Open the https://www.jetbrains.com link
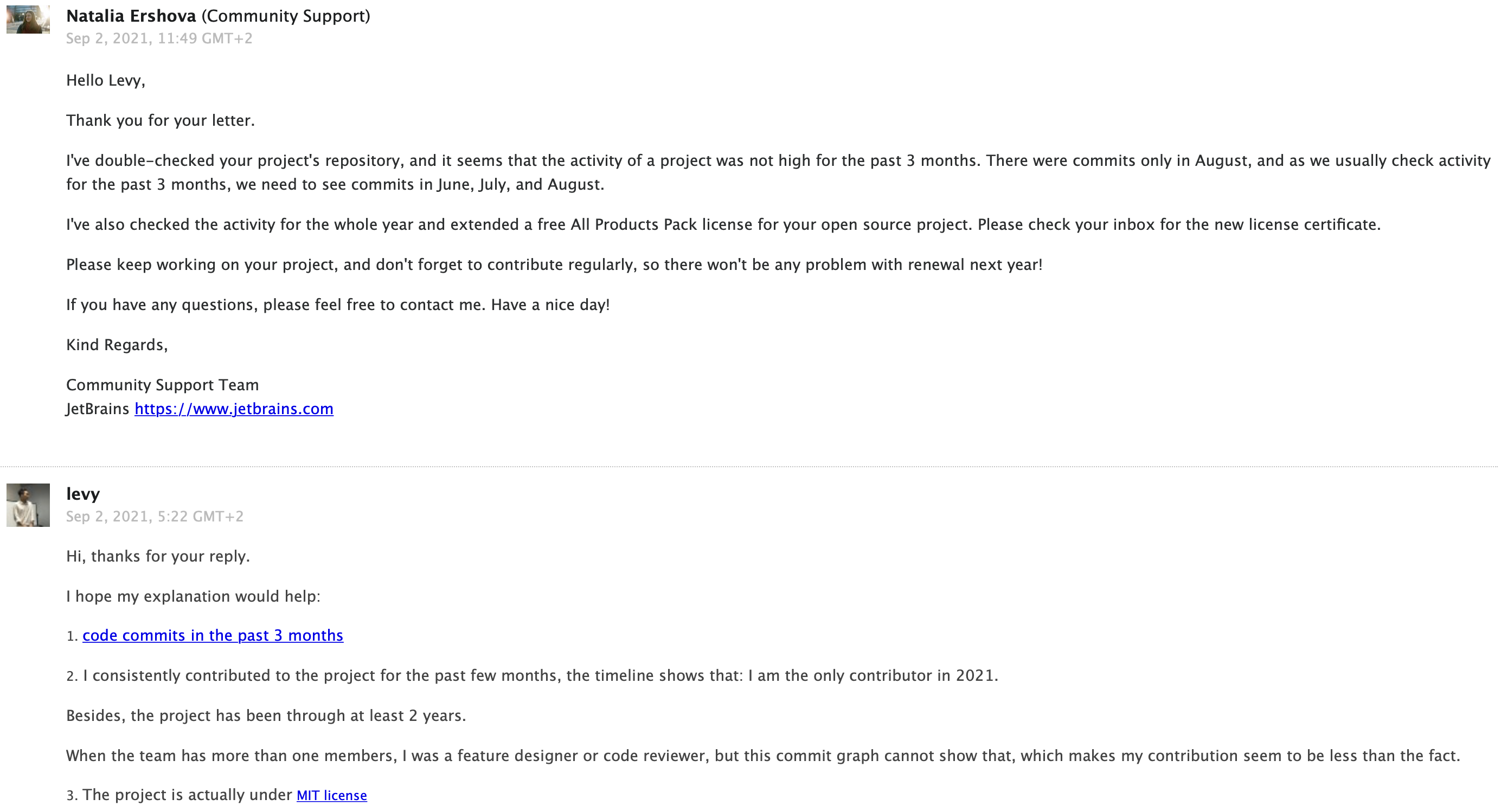The height and width of the screenshot is (812, 1501). tap(234, 409)
